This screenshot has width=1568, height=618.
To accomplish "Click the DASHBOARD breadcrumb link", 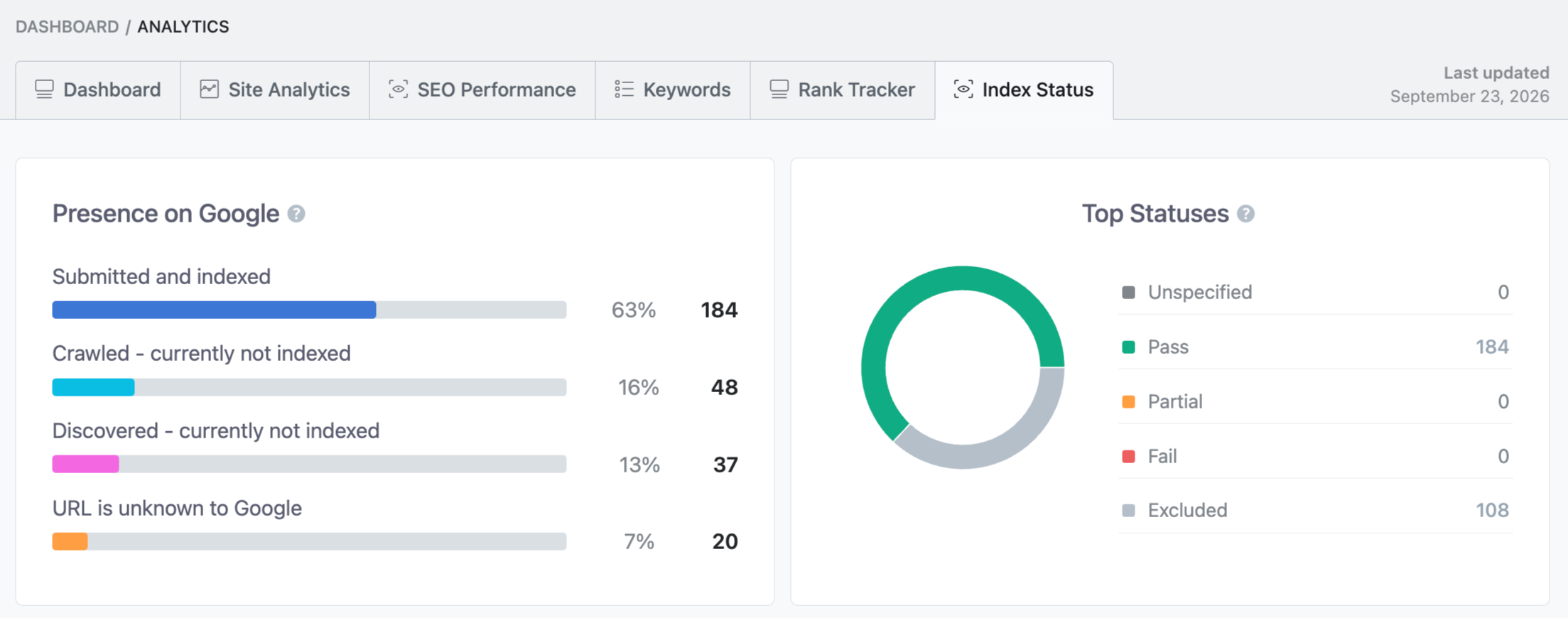I will pos(67,27).
